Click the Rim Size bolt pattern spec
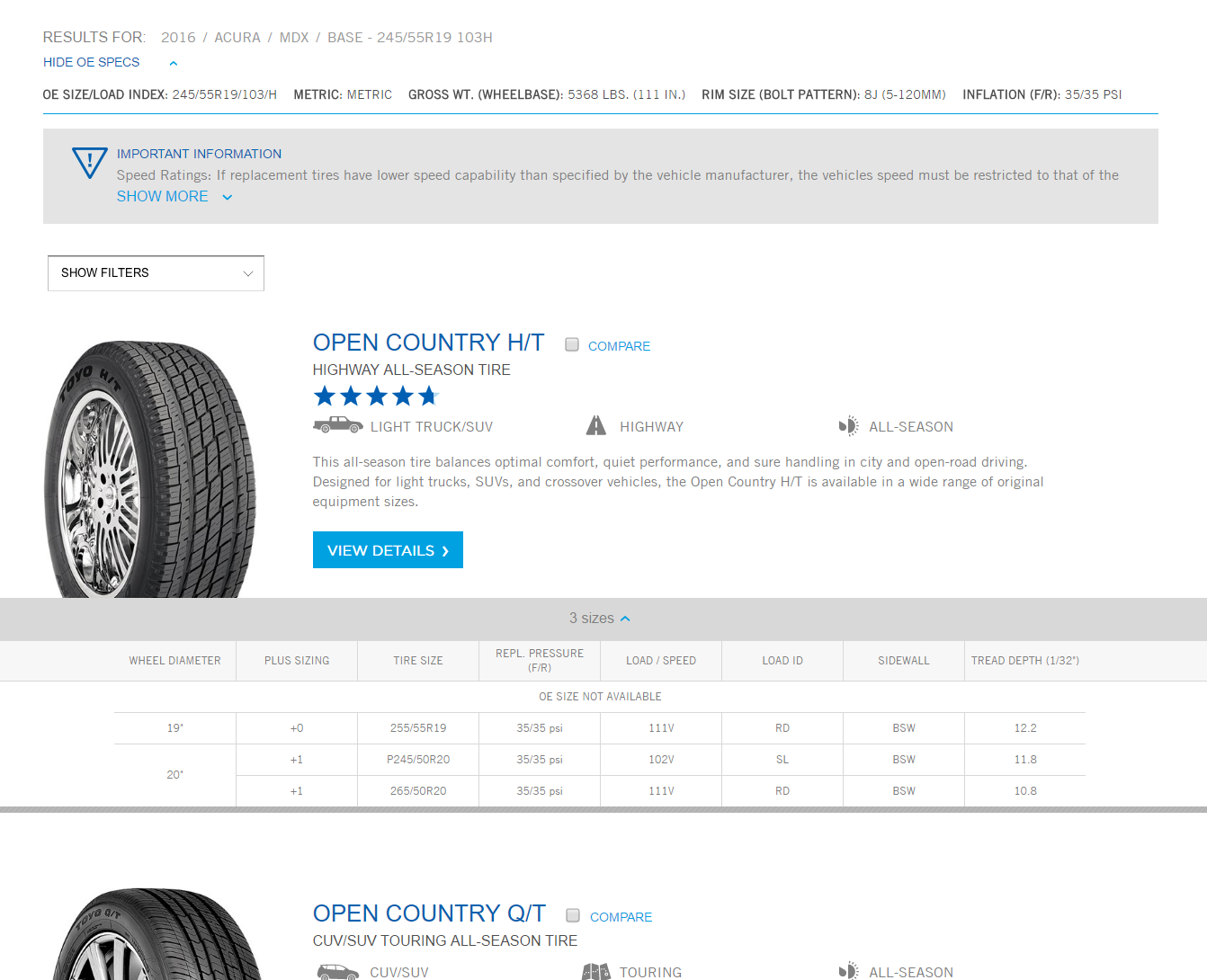This screenshot has height=980, width=1207. pos(824,94)
